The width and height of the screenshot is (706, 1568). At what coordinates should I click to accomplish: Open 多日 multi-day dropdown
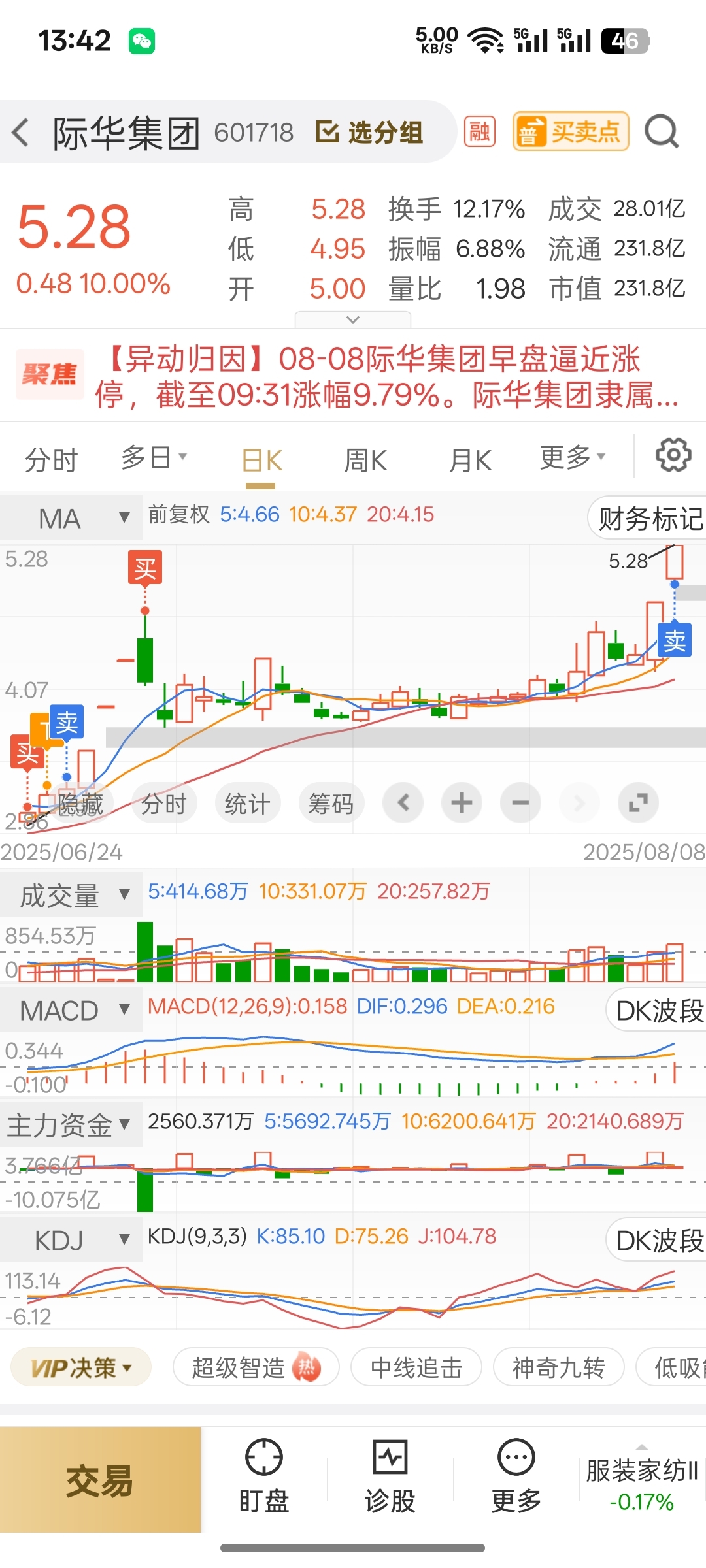154,457
